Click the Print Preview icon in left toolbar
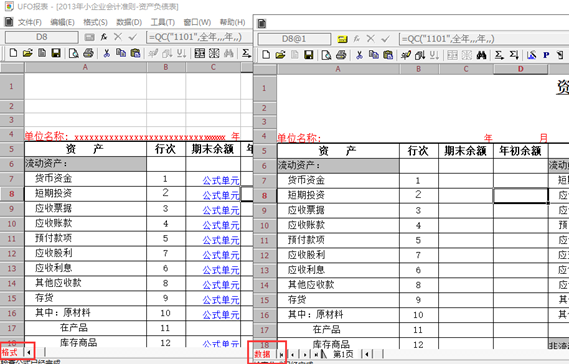Screen dimensions: 569x364 pos(74,53)
